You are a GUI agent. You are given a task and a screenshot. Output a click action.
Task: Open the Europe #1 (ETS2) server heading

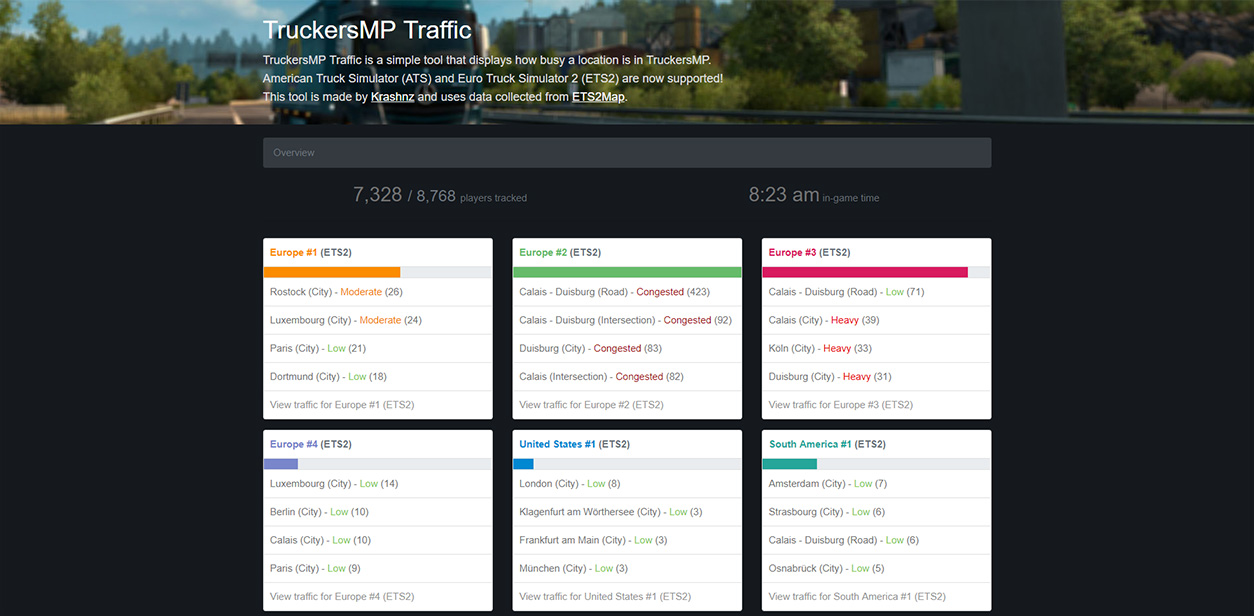point(311,253)
